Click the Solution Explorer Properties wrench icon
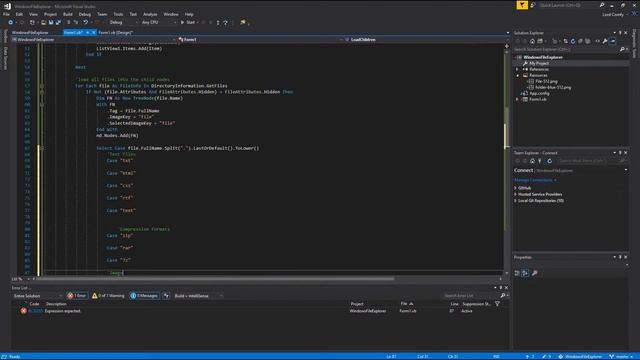 [x=605, y=41]
